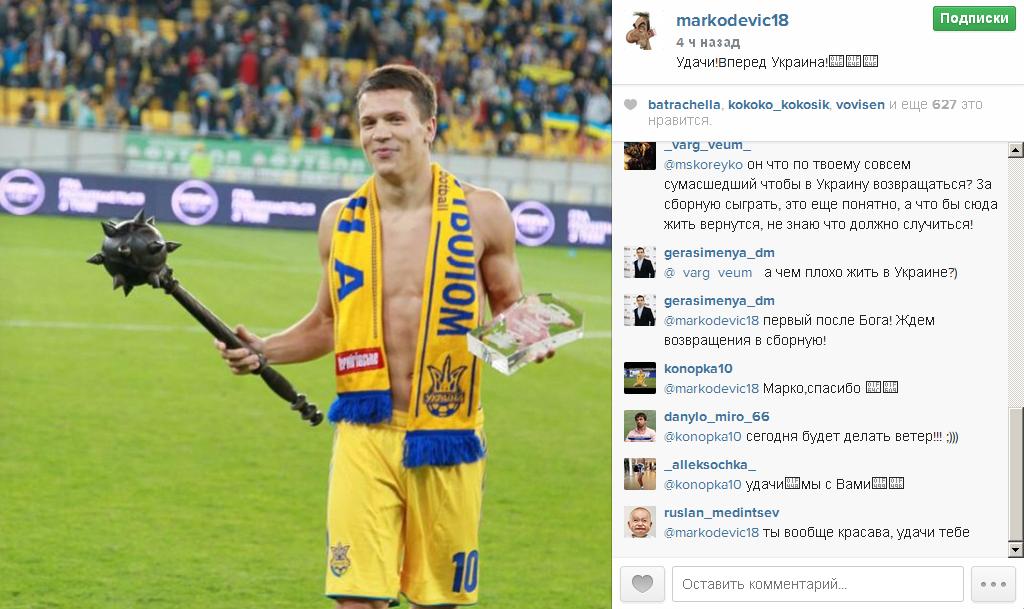
Task: Open kokoko_kokosik liker profile link
Action: [x=778, y=104]
